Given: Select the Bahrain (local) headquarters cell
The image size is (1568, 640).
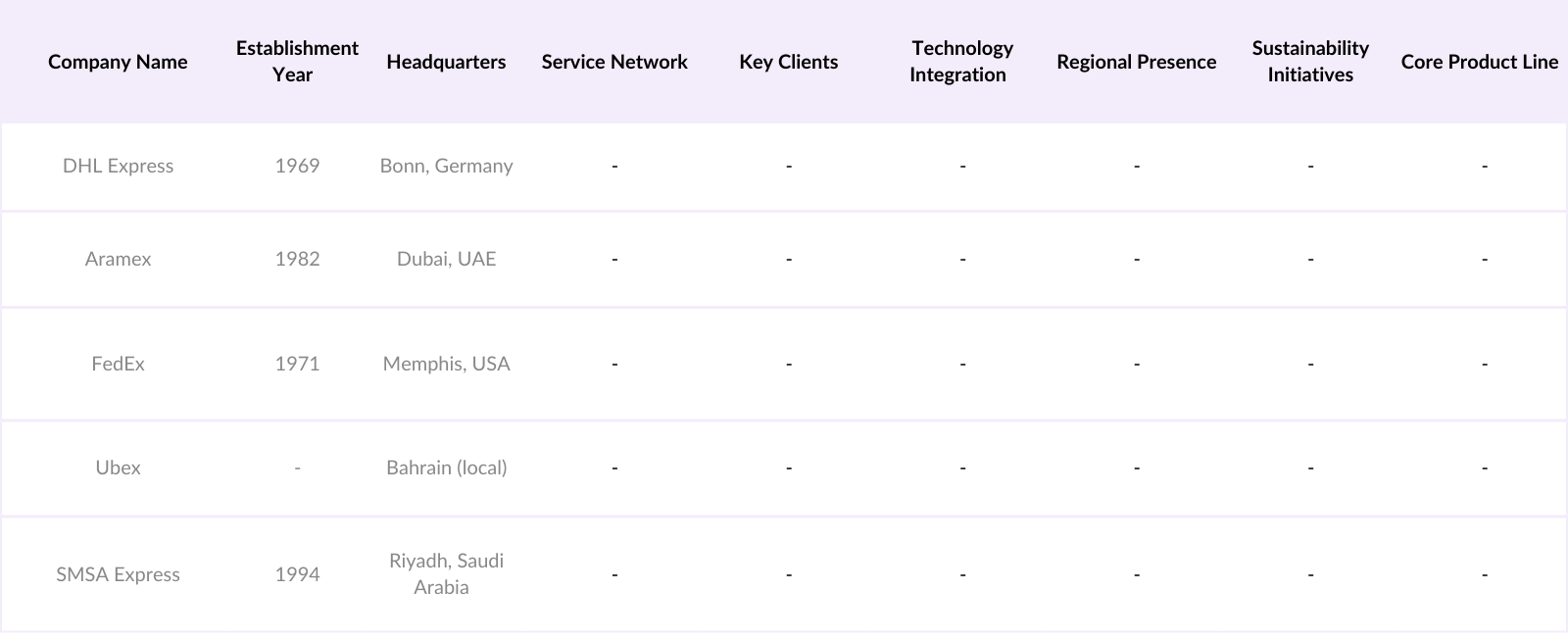Looking at the screenshot, I should tap(446, 468).
